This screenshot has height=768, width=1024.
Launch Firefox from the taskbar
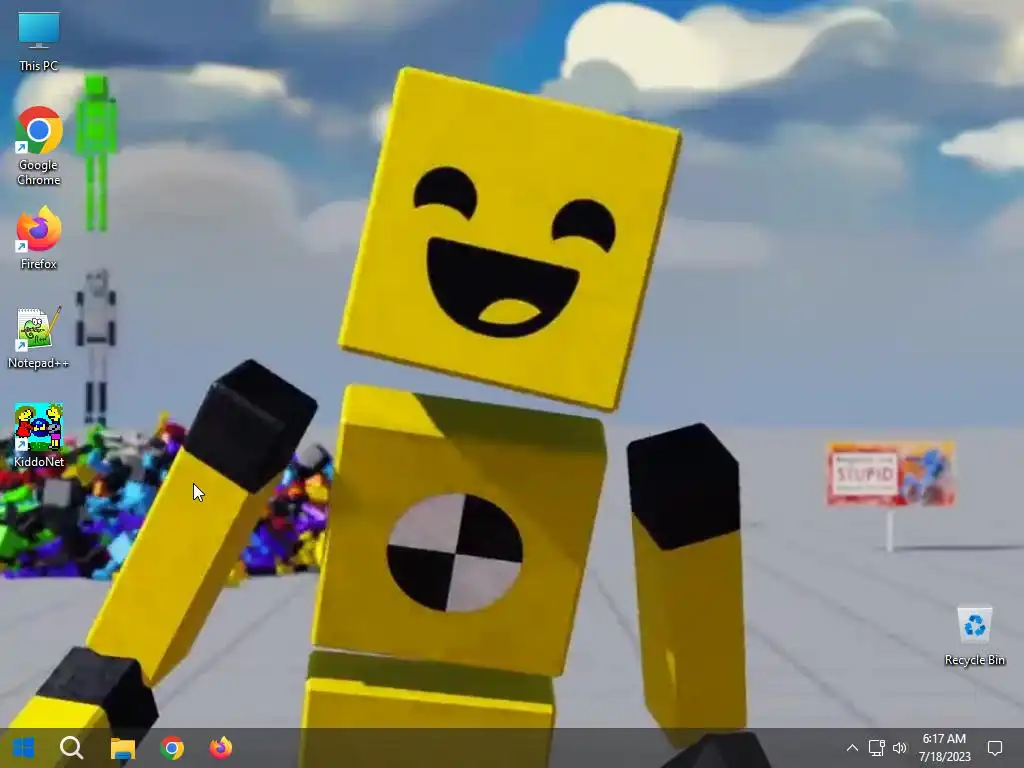221,748
